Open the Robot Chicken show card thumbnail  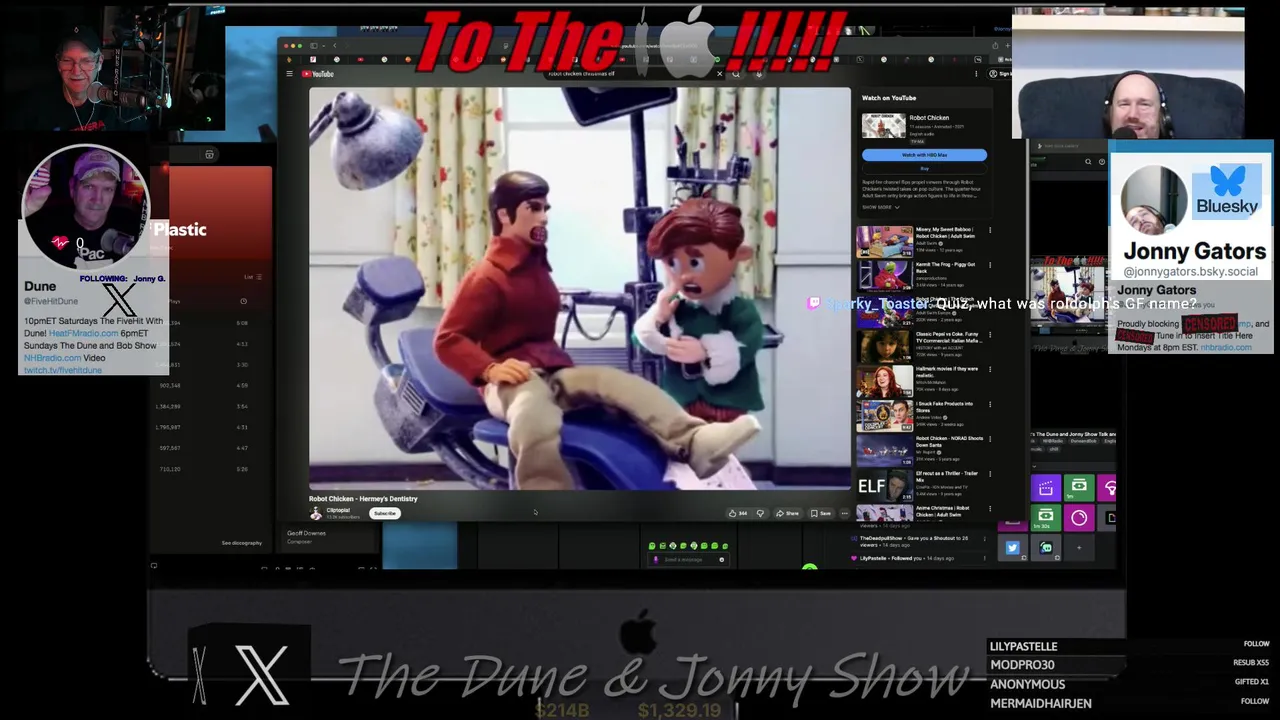click(x=883, y=126)
